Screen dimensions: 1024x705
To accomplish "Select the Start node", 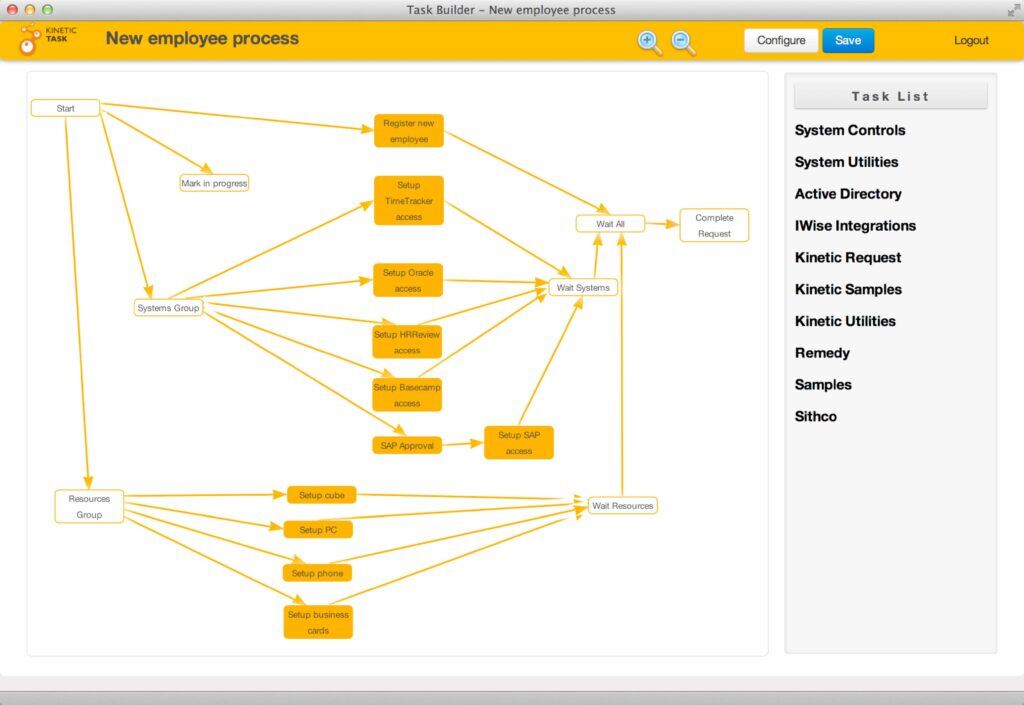I will point(66,108).
